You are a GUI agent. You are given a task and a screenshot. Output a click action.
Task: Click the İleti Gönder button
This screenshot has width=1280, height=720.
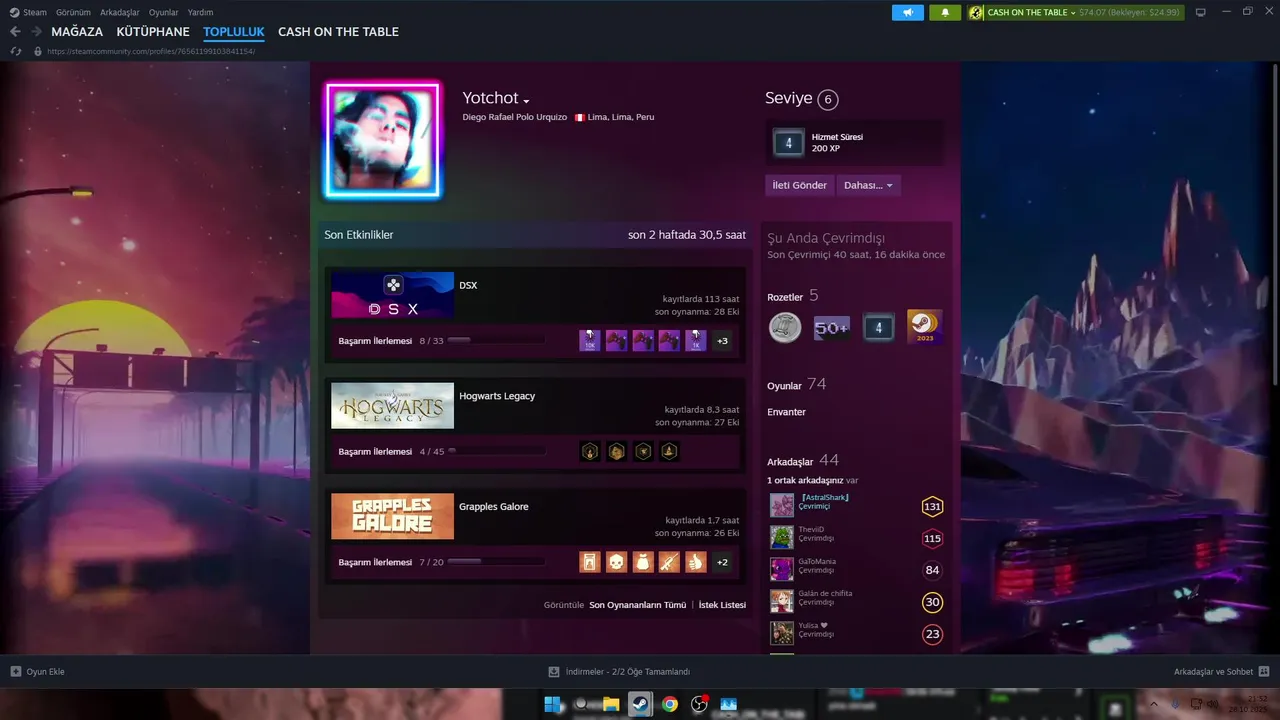click(x=799, y=185)
